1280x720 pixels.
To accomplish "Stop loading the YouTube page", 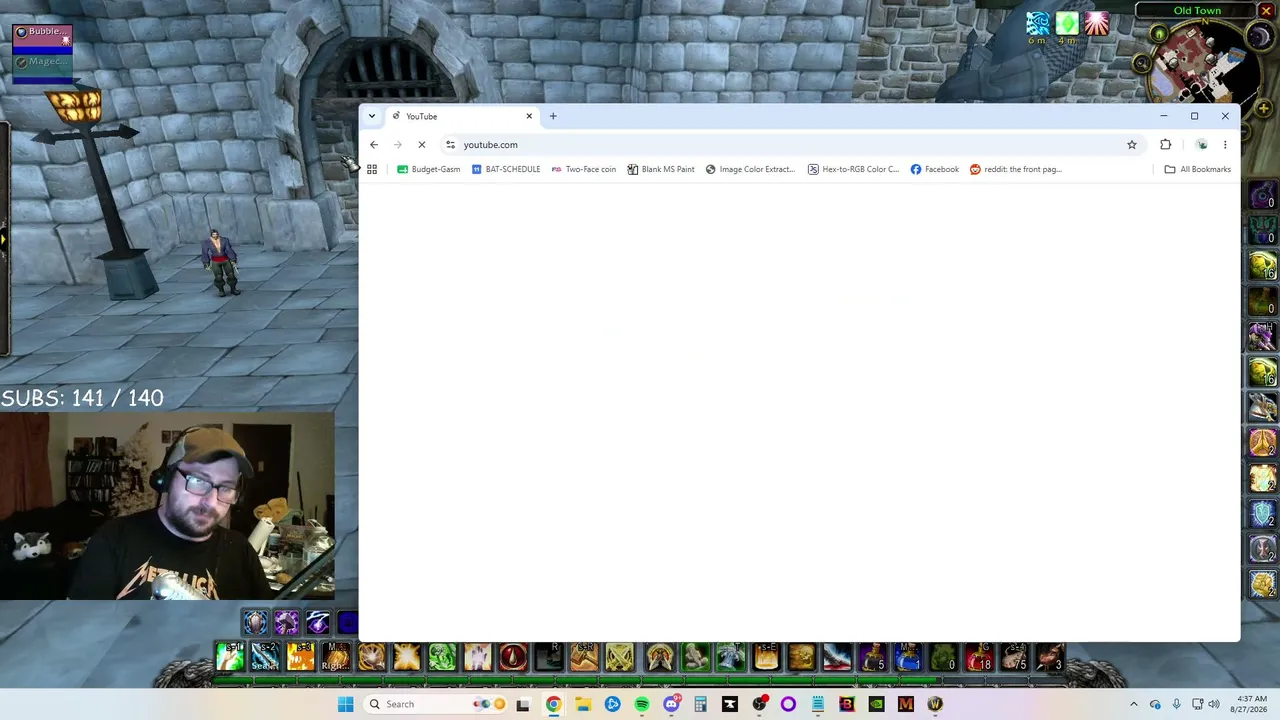I will click(421, 145).
